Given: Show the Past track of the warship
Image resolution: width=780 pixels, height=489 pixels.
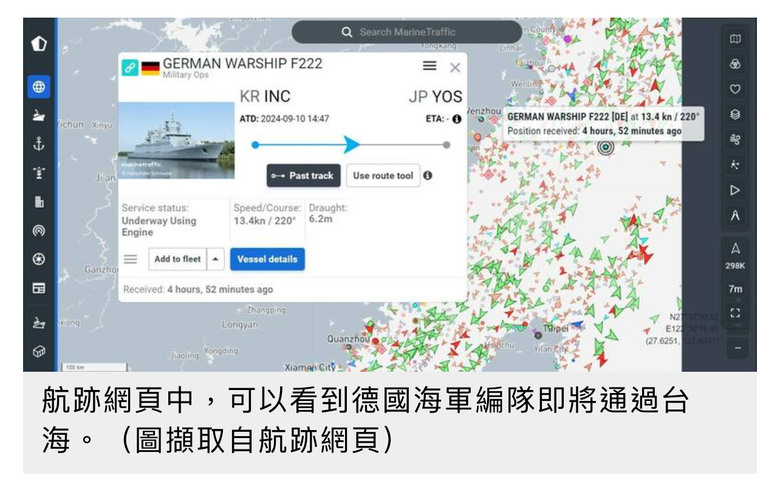Looking at the screenshot, I should [303, 176].
